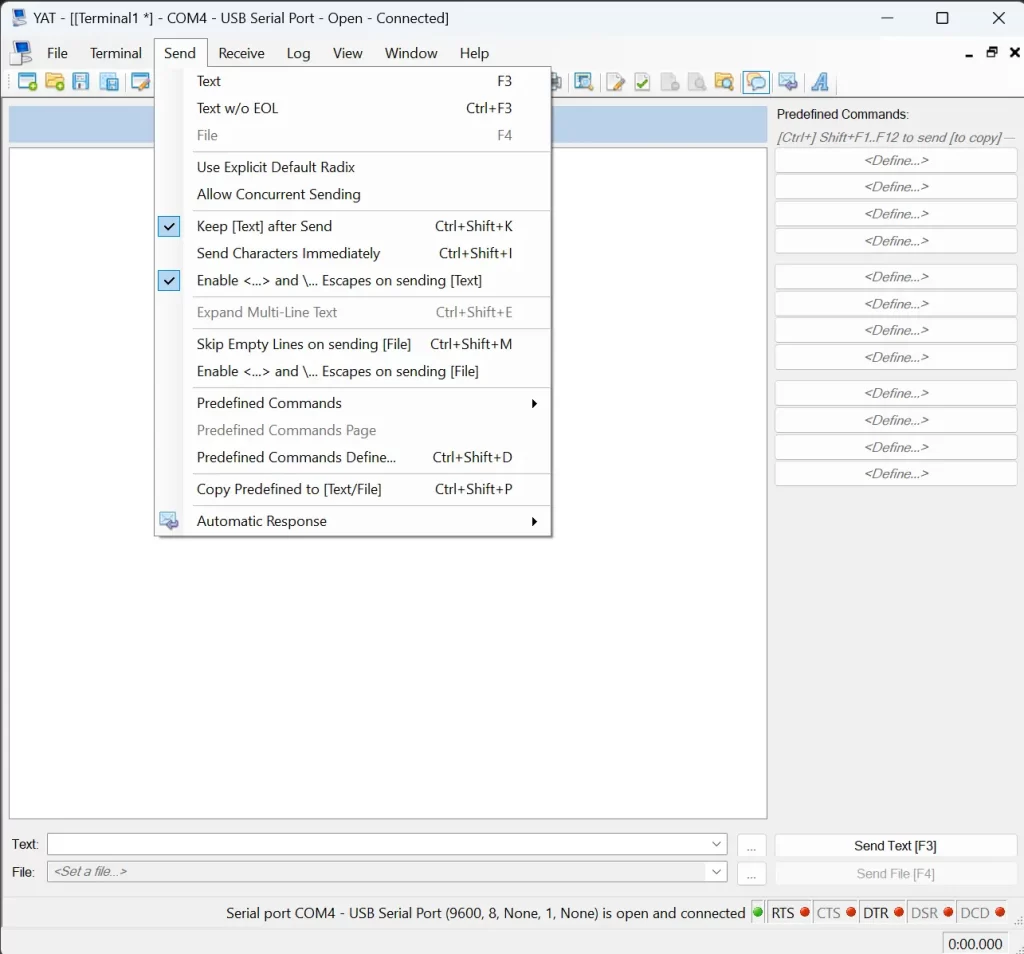This screenshot has height=954, width=1024.
Task: Expand the Predefined Commands submenu
Action: coord(353,404)
